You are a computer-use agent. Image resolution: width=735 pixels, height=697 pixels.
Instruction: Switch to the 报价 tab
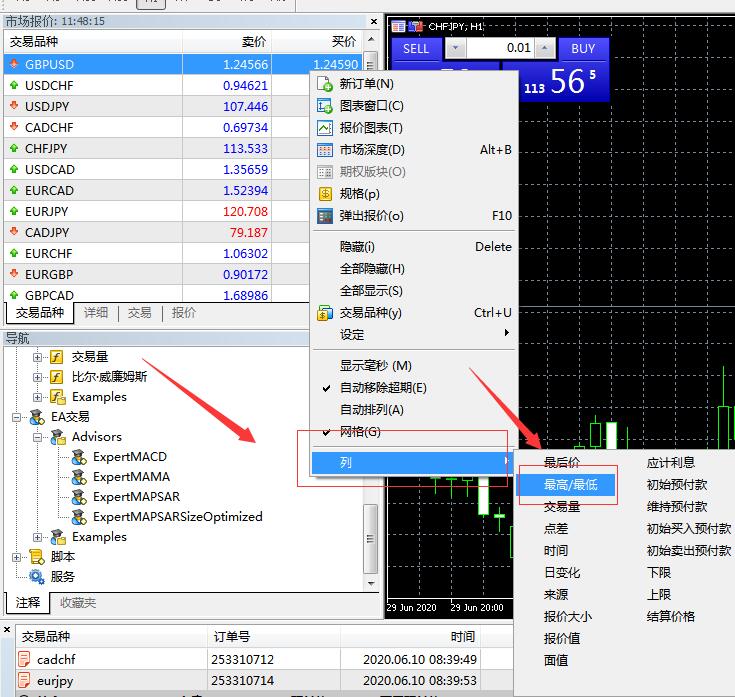[184, 313]
